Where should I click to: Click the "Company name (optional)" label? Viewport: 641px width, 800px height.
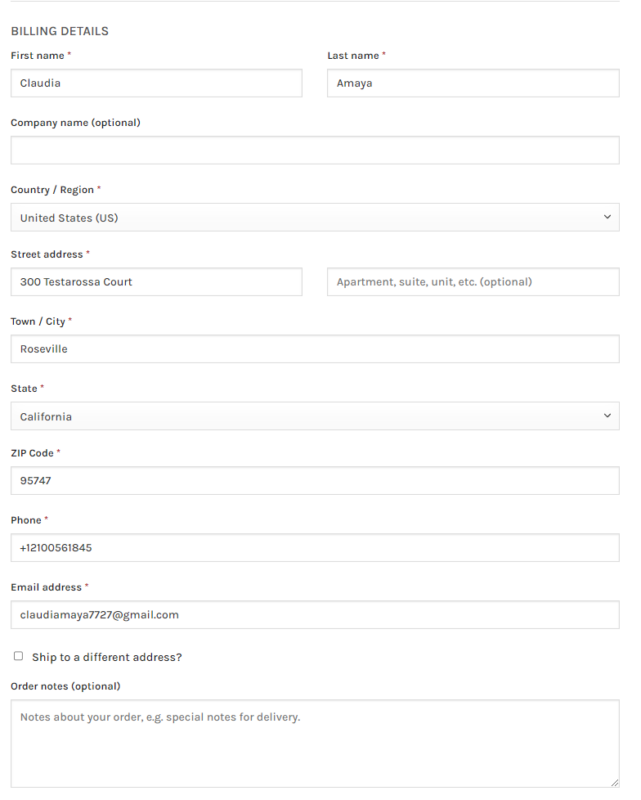[x=75, y=123]
